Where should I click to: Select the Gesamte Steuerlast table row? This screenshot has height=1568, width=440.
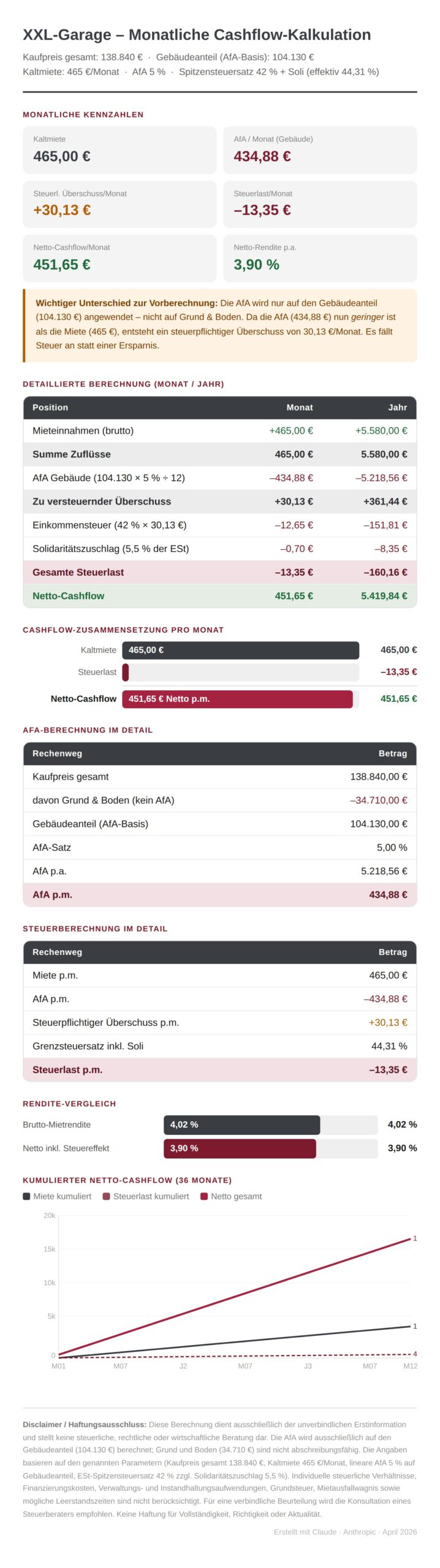point(220,572)
